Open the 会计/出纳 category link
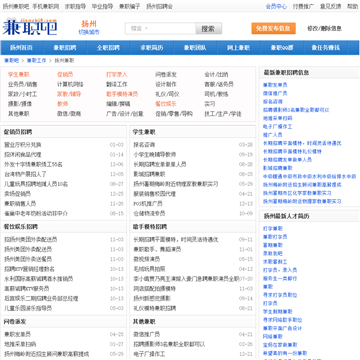Image resolution: width=360 pixels, height=360 pixels. coord(216,75)
